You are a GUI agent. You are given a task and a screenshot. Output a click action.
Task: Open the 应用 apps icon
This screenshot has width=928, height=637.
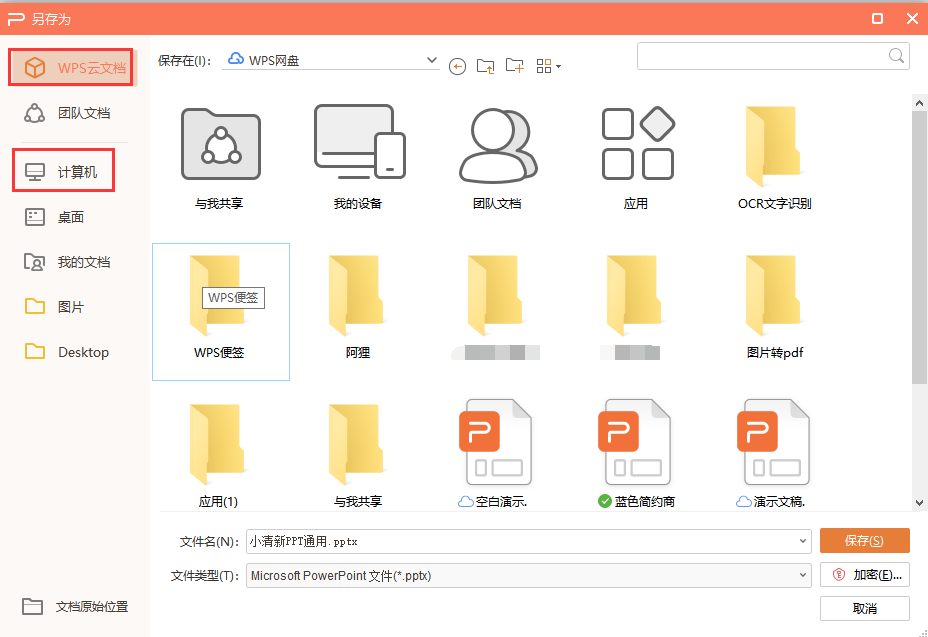[x=637, y=158]
